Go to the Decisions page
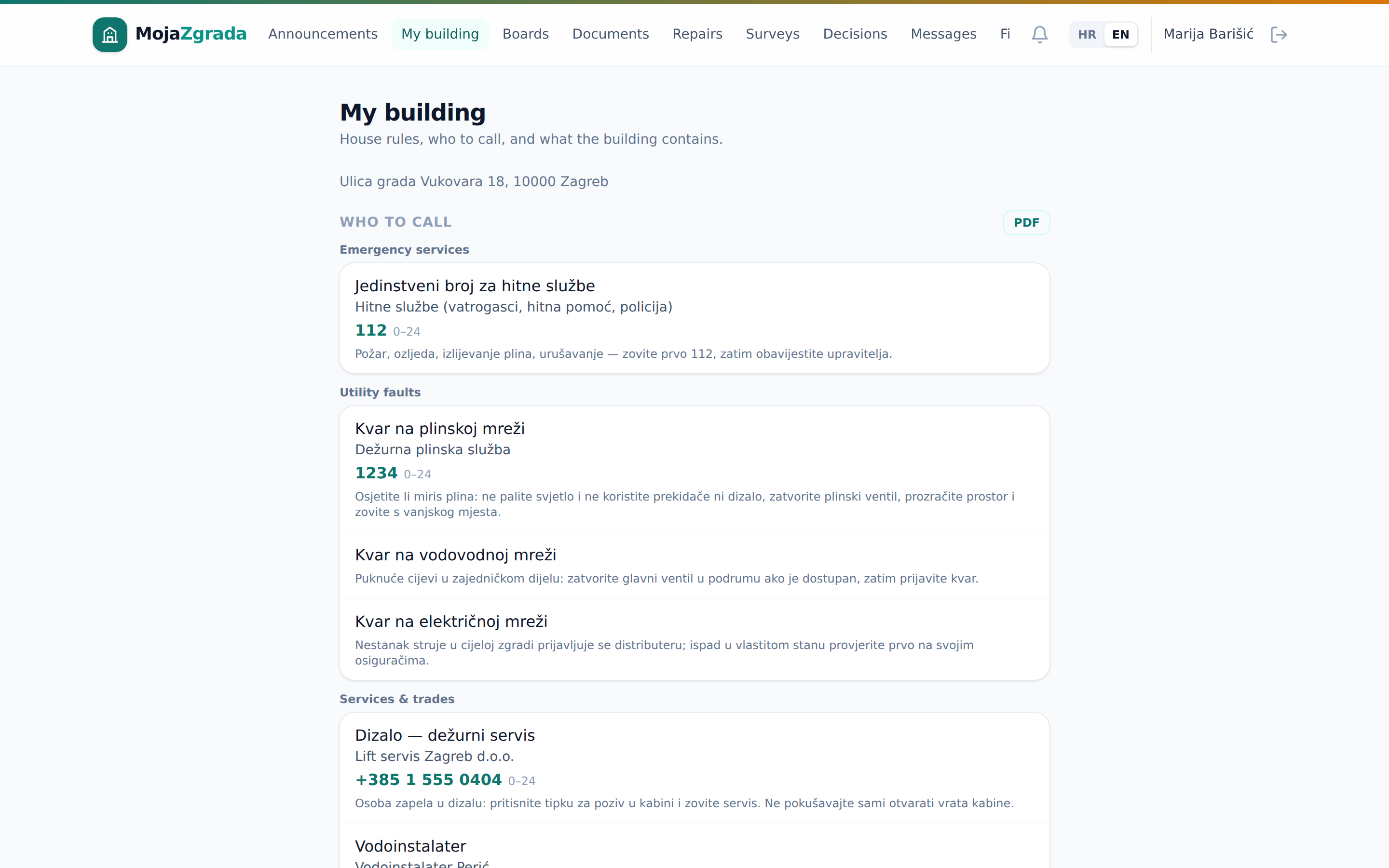This screenshot has width=1389, height=868. pos(855,34)
